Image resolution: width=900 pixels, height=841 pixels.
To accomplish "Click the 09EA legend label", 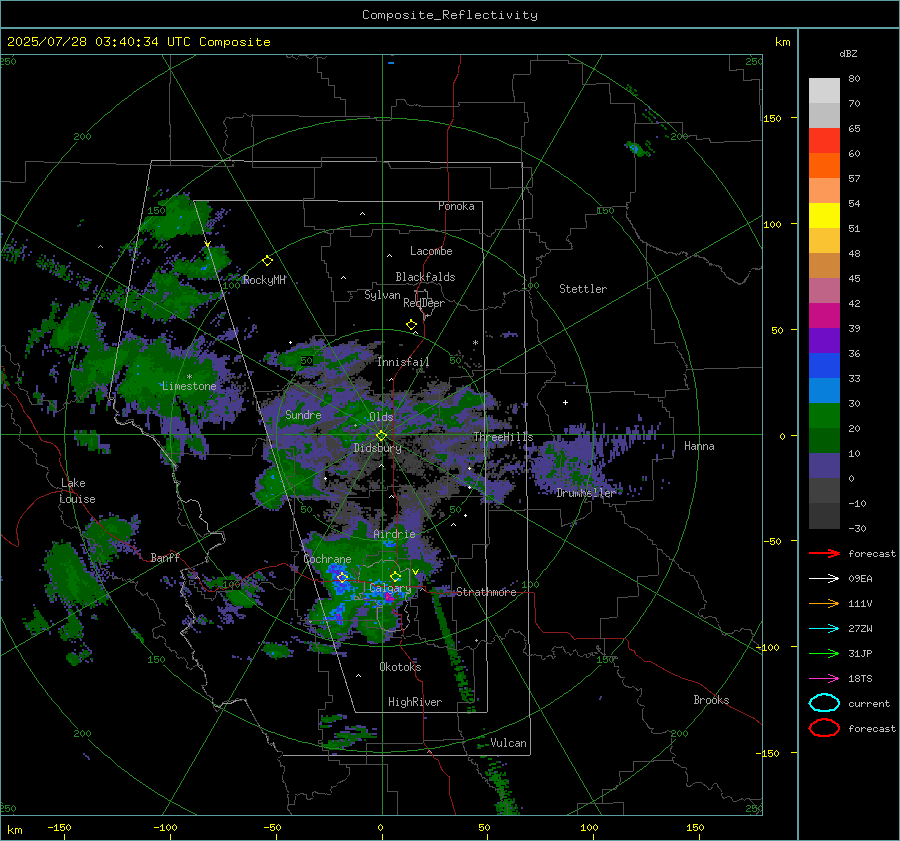I will (x=860, y=579).
